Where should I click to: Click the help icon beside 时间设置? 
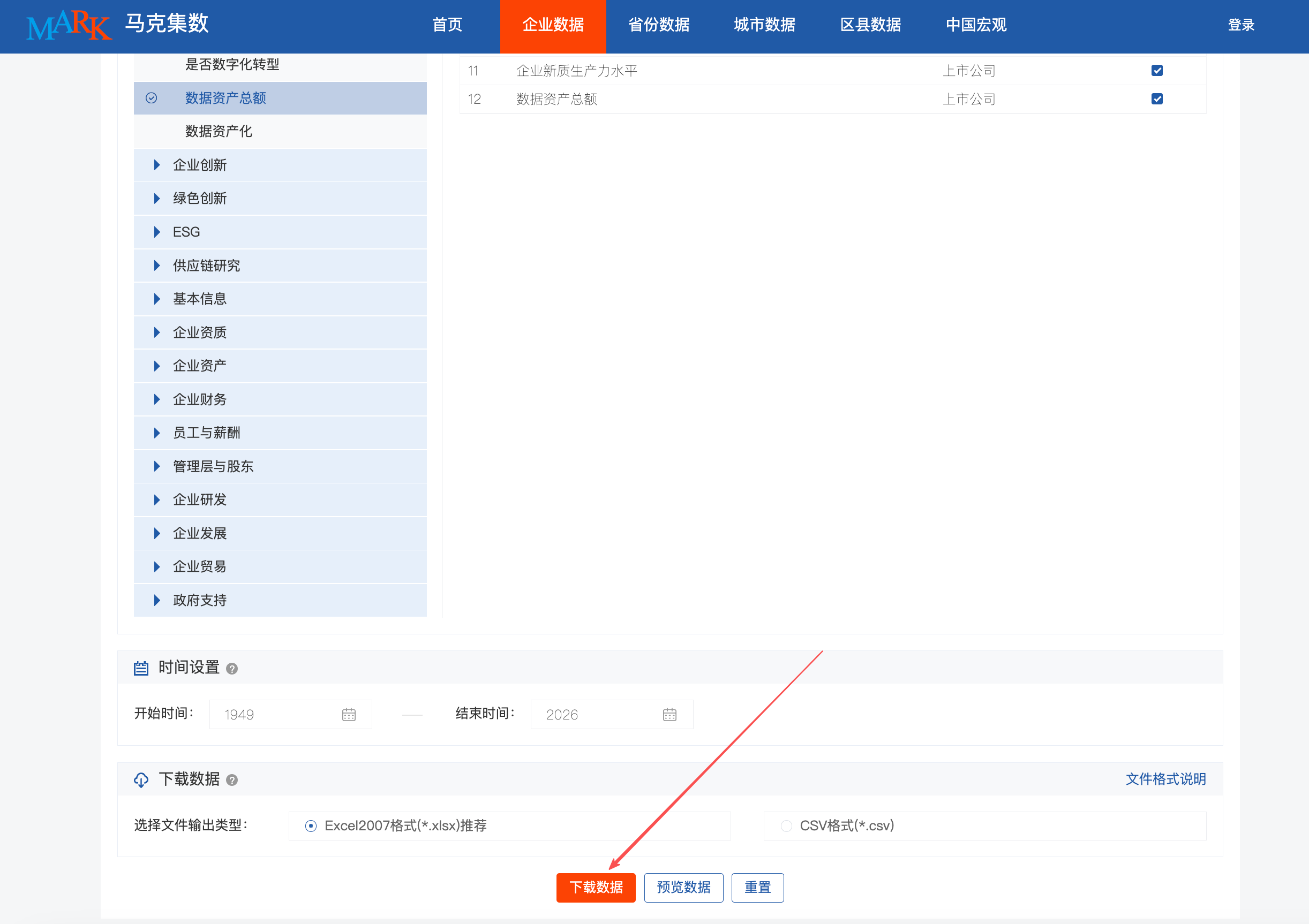click(231, 668)
